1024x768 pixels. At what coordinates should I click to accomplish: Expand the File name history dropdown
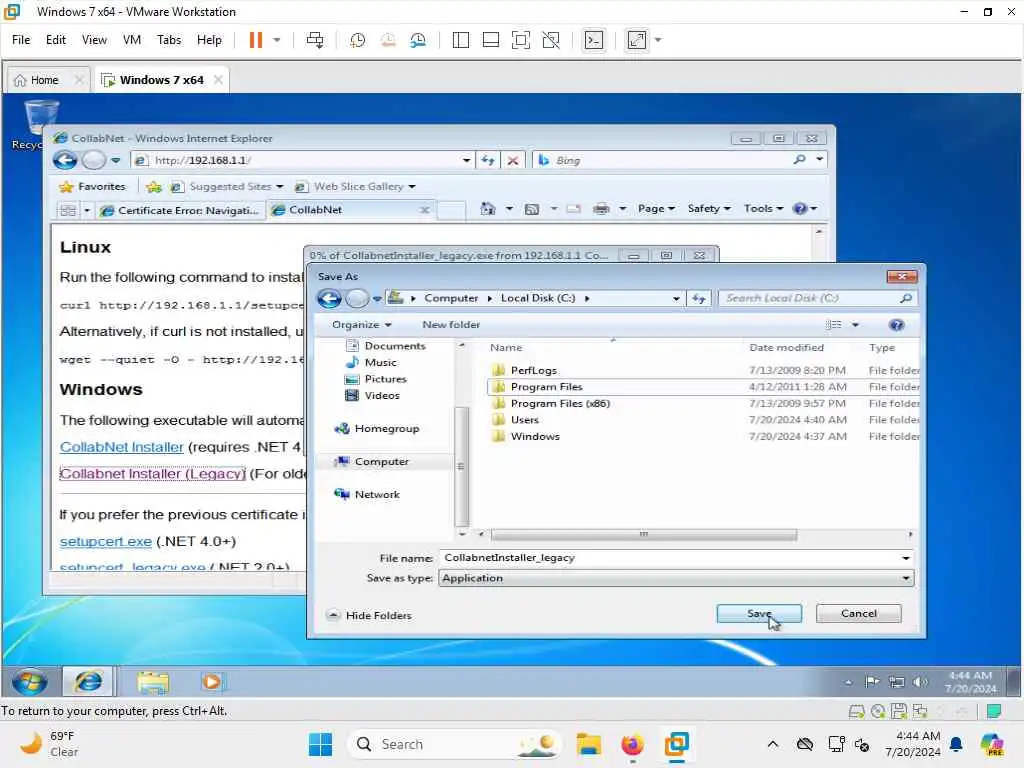[906, 558]
